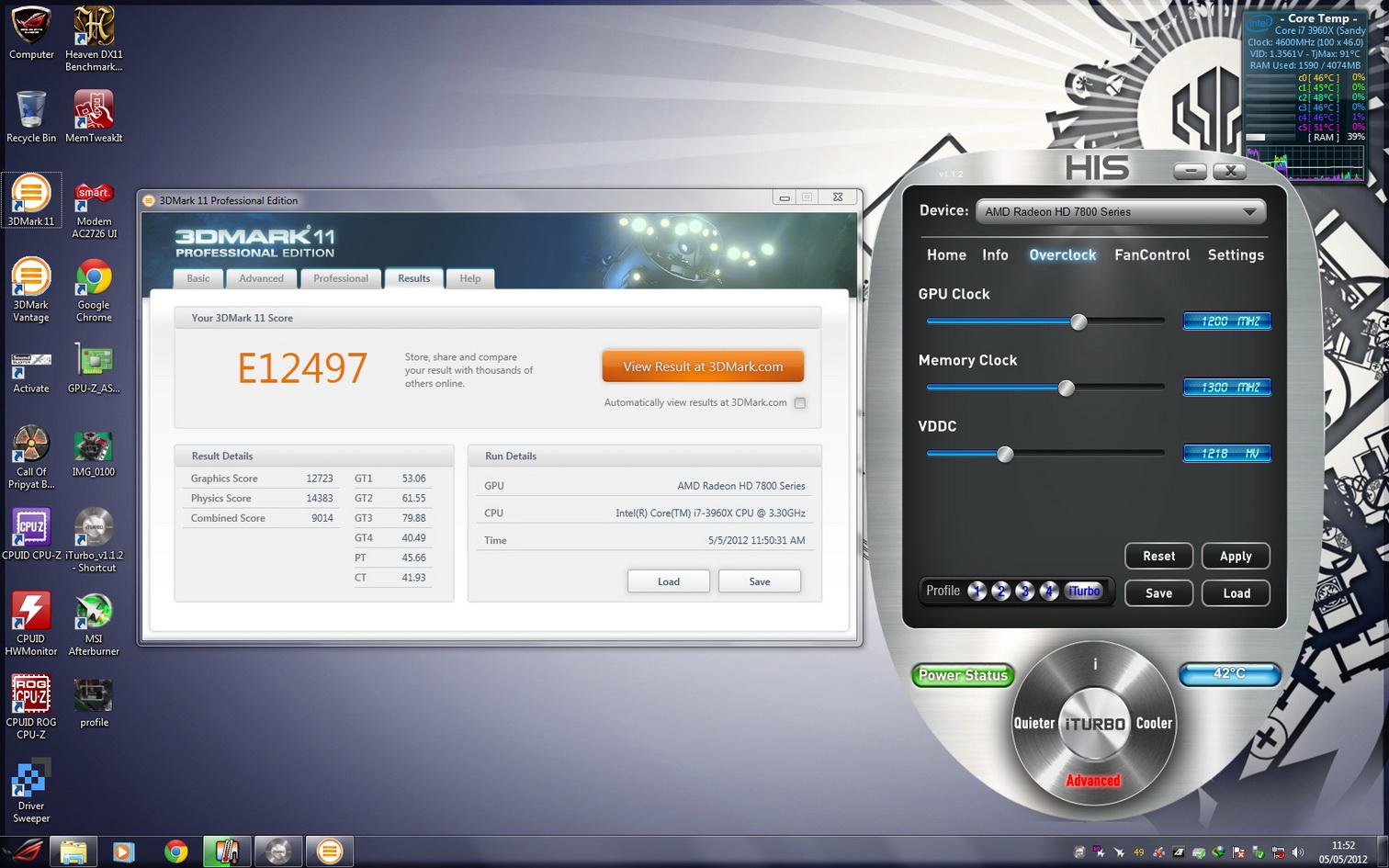Click the volume icon in system tray

point(1299,852)
